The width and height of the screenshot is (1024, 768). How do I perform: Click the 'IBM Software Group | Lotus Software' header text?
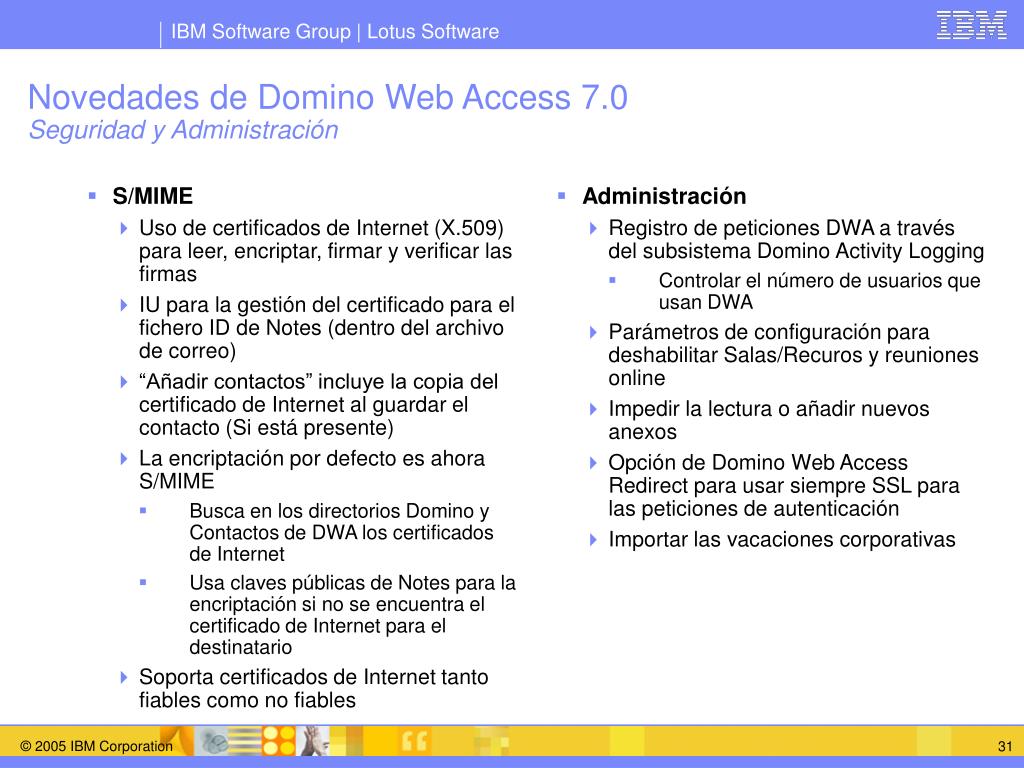(335, 31)
